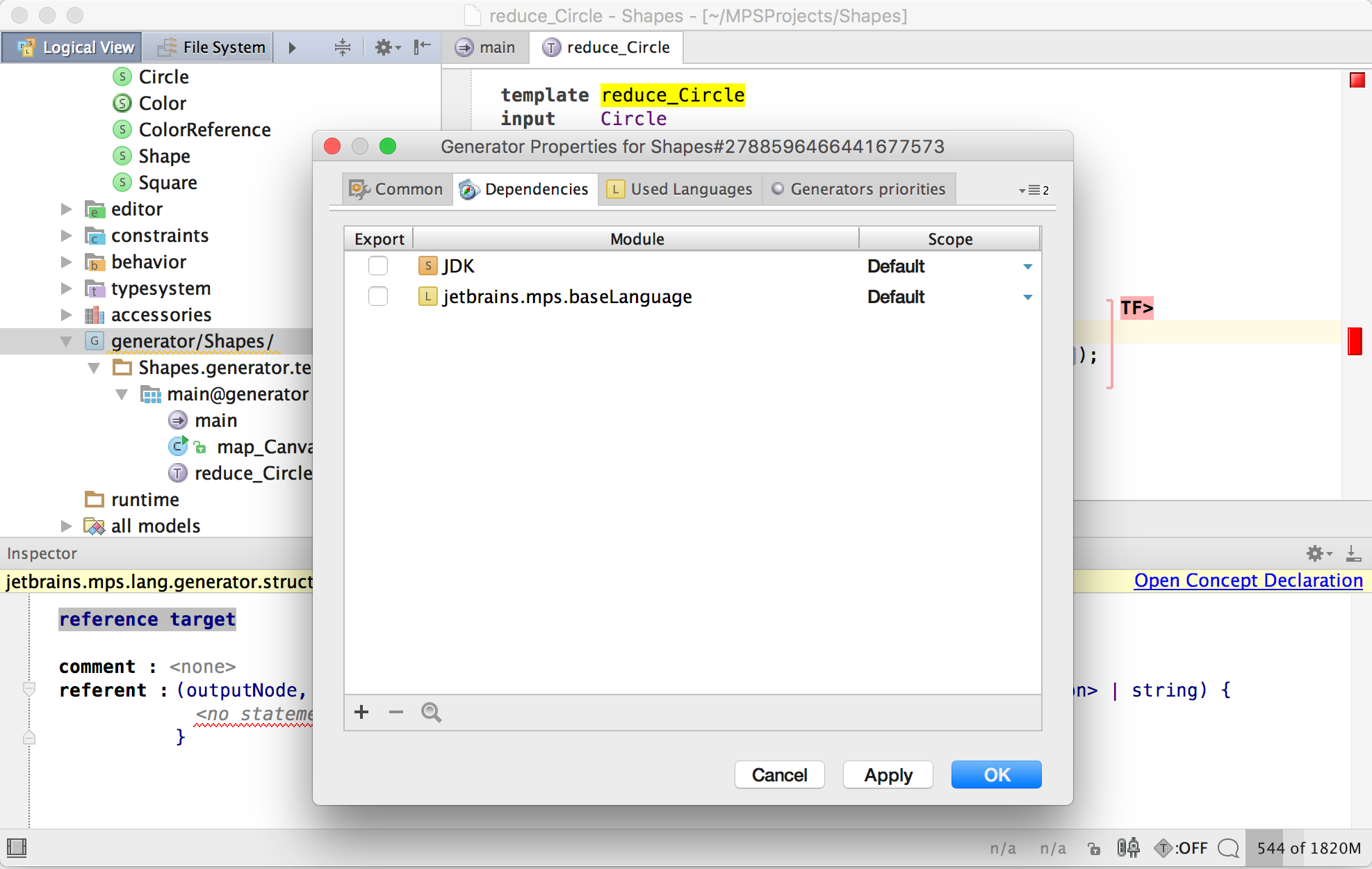The image size is (1372, 869).
Task: Click the hide panel icon in project toolbar
Action: (422, 47)
